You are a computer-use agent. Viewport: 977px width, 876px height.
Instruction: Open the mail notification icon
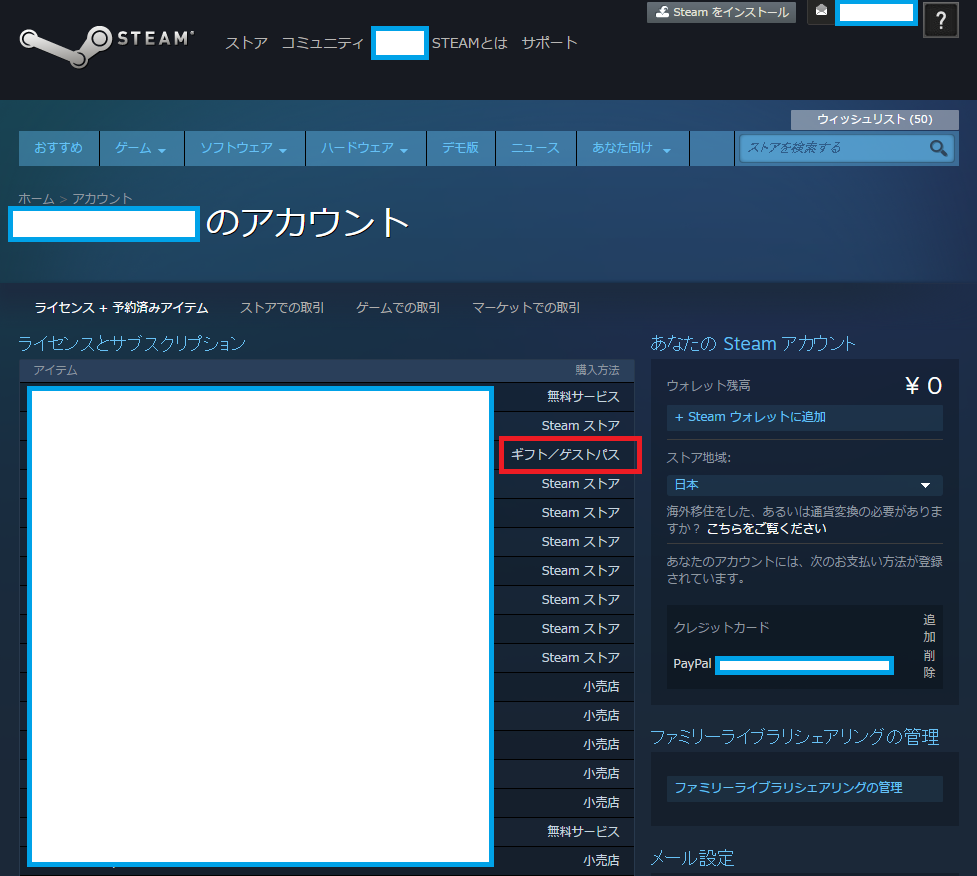pyautogui.click(x=821, y=11)
